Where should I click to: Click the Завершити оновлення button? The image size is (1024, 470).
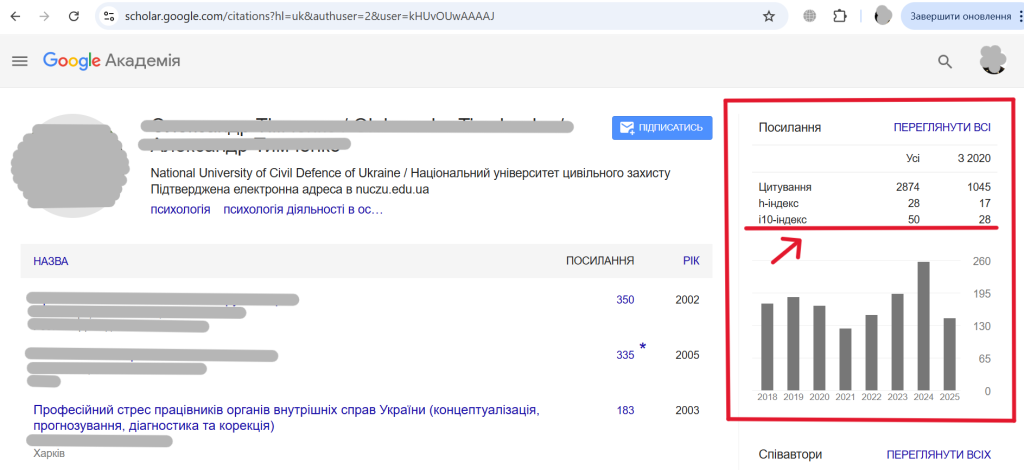tap(962, 16)
